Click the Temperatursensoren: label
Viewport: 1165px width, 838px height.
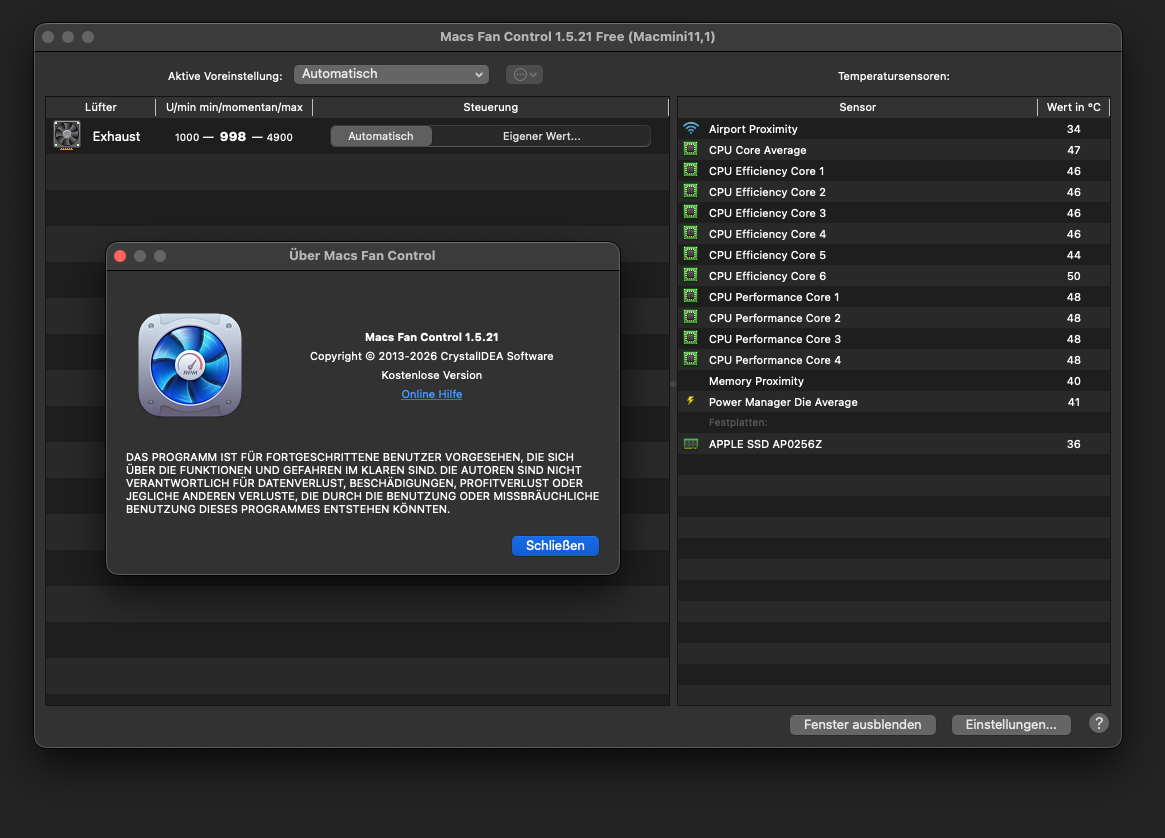coord(894,76)
